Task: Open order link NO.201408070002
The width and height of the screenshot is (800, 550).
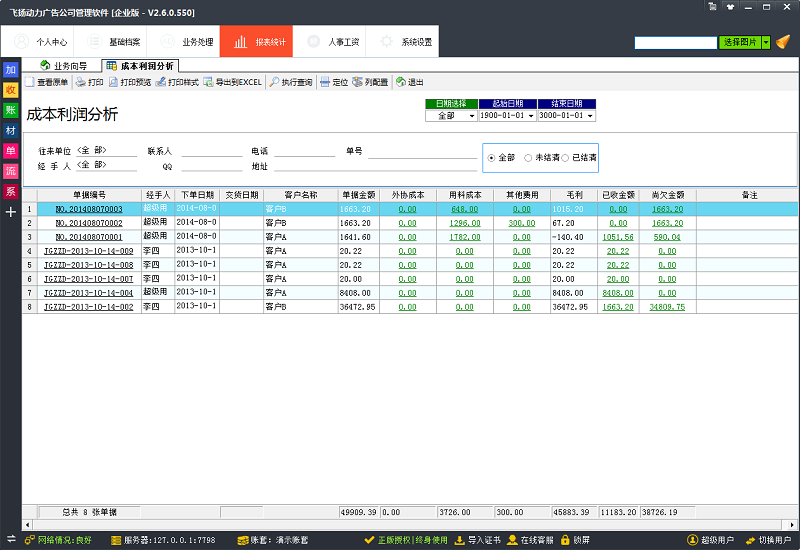Action: [89, 223]
